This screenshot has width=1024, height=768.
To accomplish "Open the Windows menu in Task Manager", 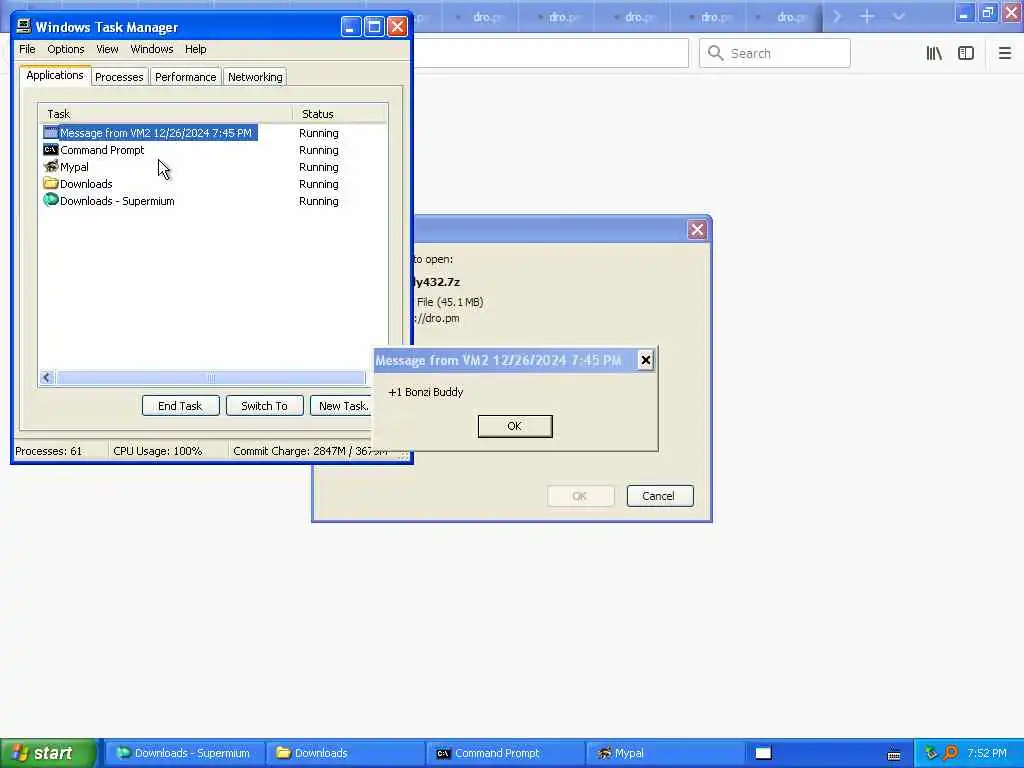I will point(152,49).
